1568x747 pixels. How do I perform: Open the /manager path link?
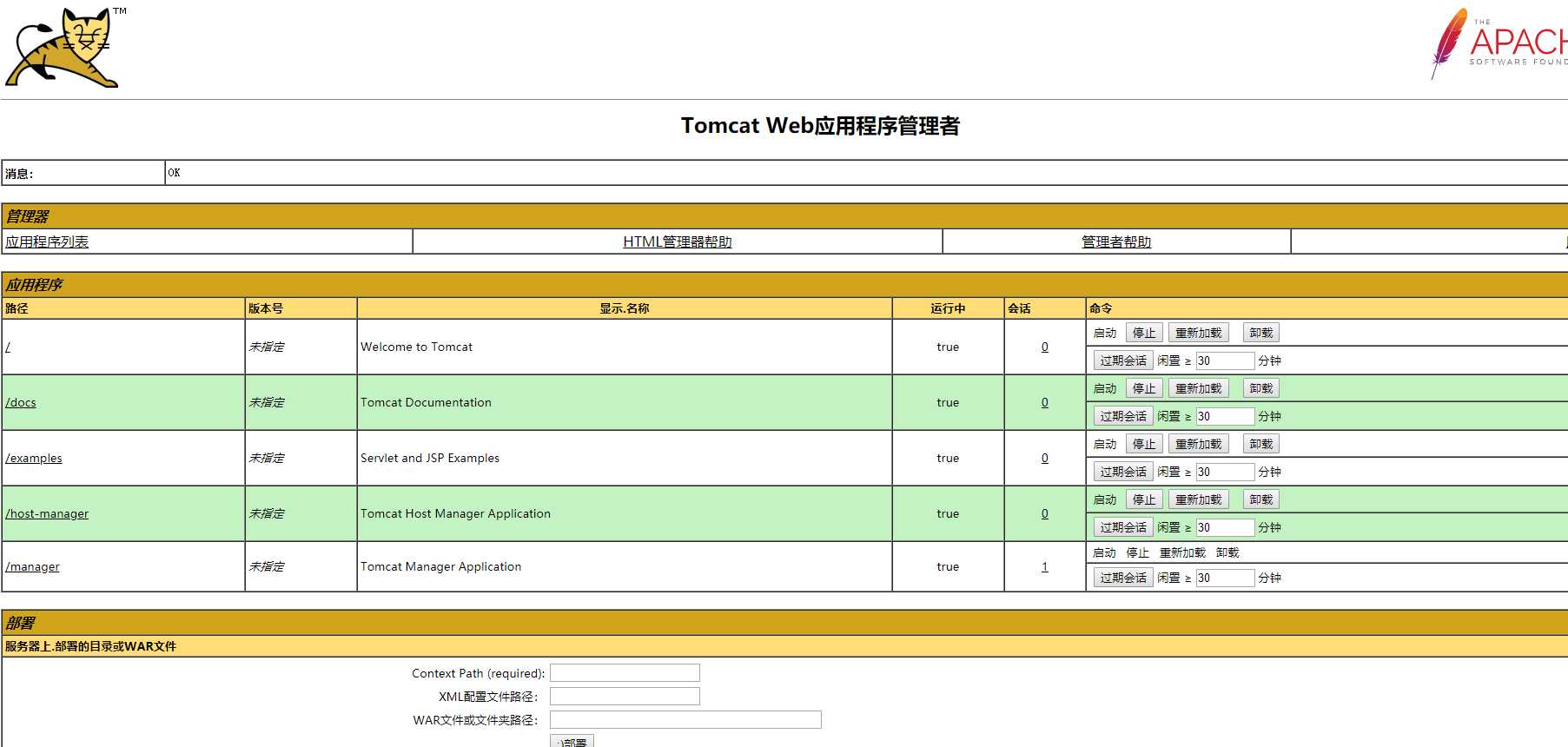[x=32, y=566]
